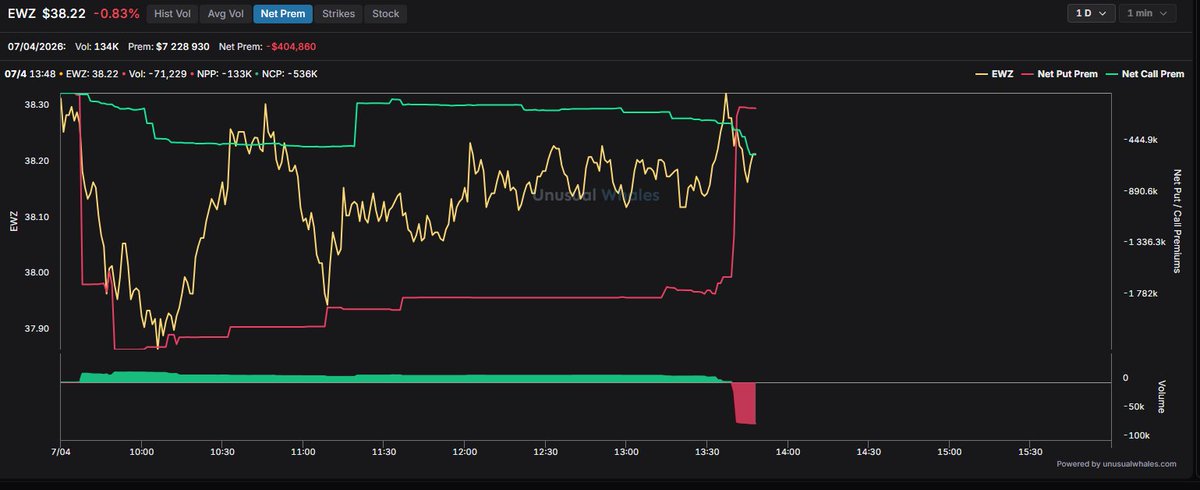This screenshot has height=490, width=1200.
Task: Click the red negative volume bar
Action: point(745,403)
